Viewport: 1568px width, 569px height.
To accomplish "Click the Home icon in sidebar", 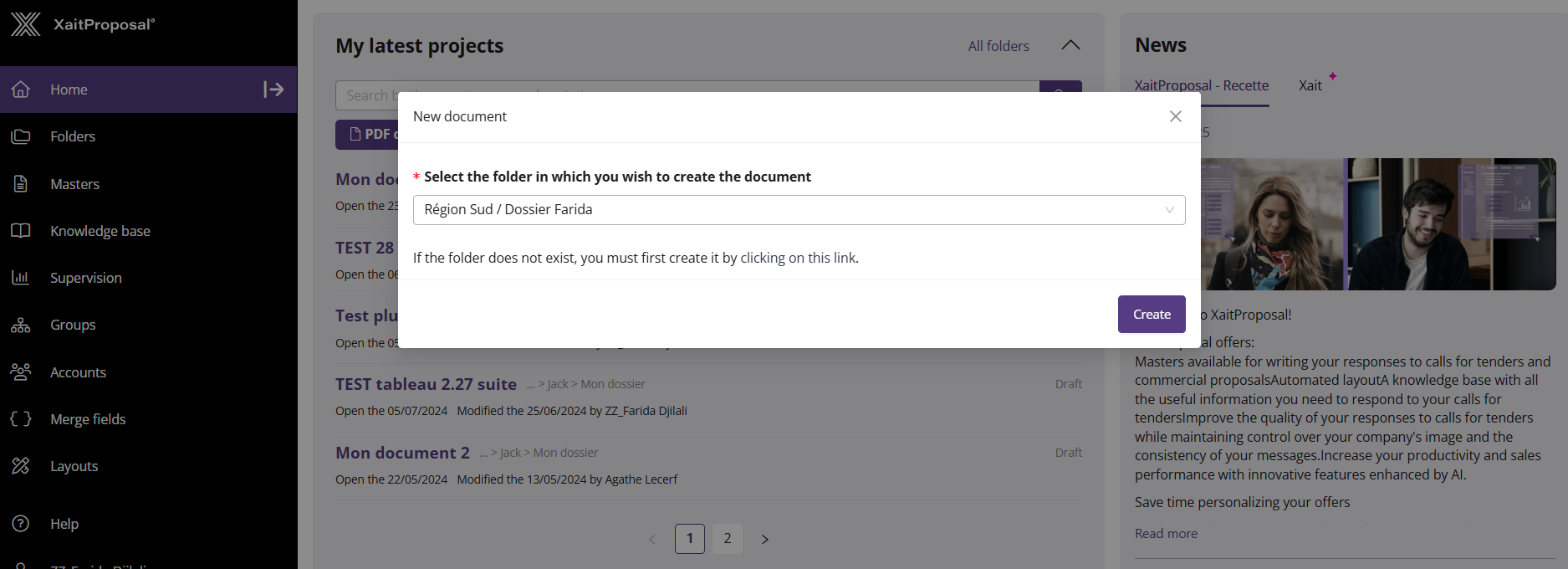I will tap(21, 90).
